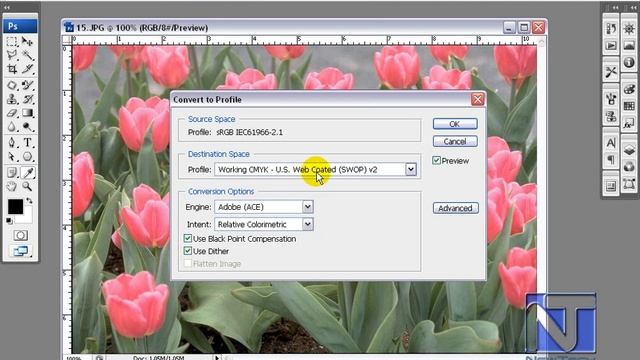The height and width of the screenshot is (360, 640).
Task: Open the Paths panel icon
Action: [x=629, y=184]
